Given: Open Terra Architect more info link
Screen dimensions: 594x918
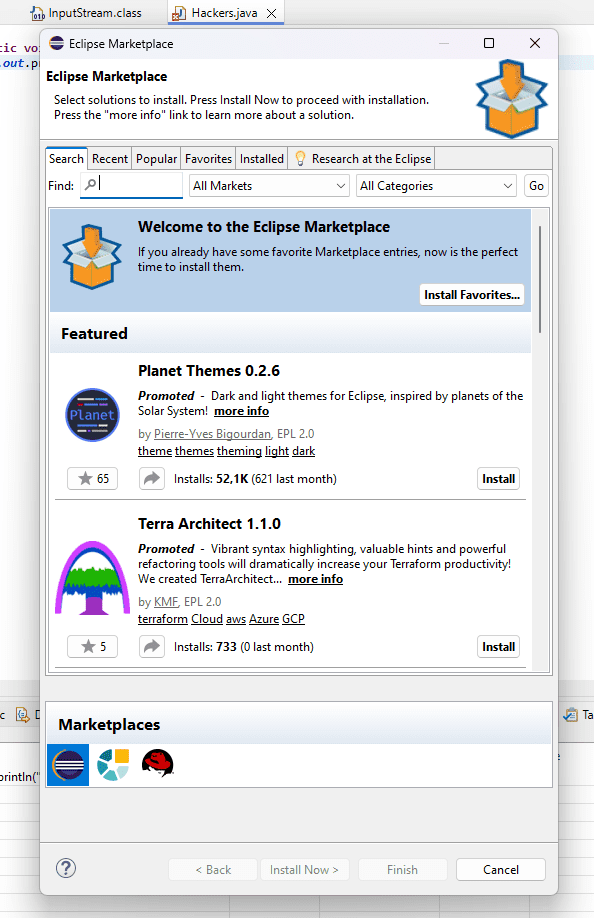Looking at the screenshot, I should pos(315,579).
